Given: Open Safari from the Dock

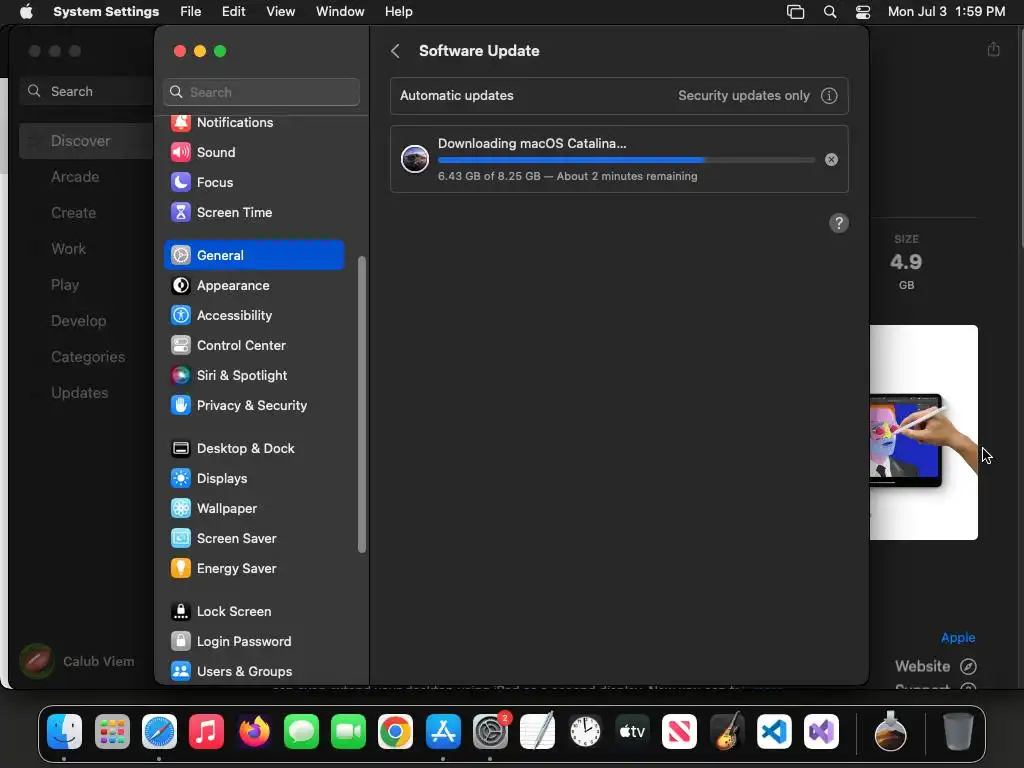Looking at the screenshot, I should (159, 731).
